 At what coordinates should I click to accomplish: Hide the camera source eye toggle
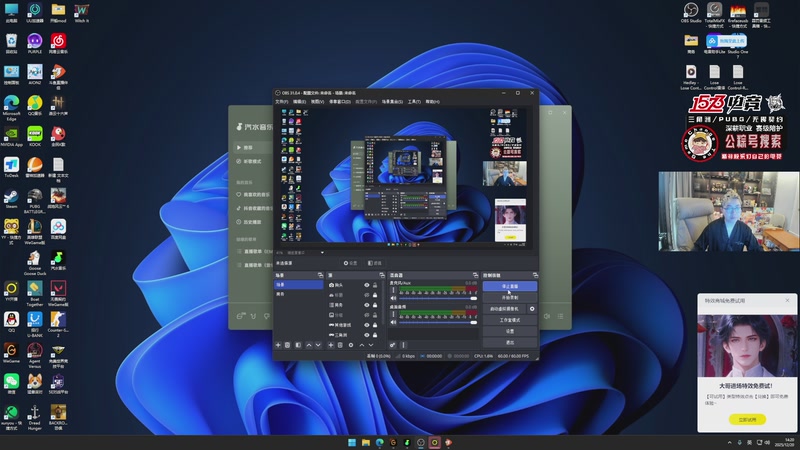366,285
